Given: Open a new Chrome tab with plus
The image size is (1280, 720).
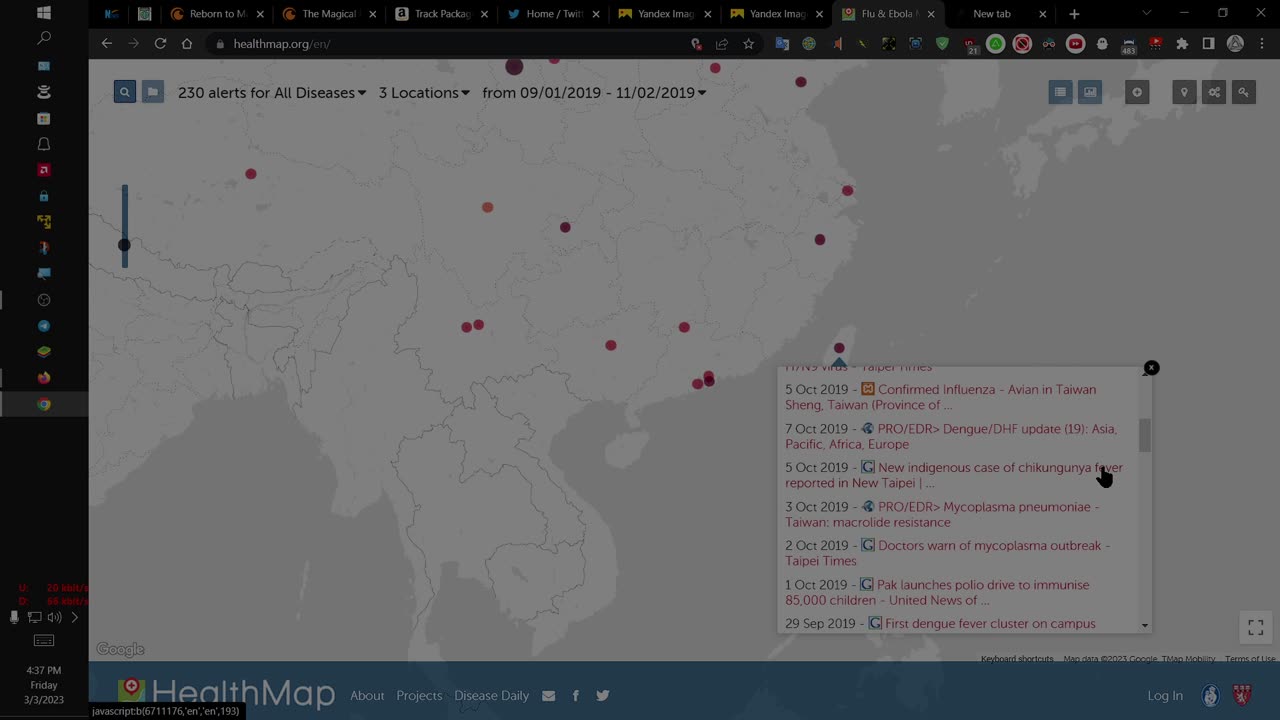Looking at the screenshot, I should click(1074, 14).
